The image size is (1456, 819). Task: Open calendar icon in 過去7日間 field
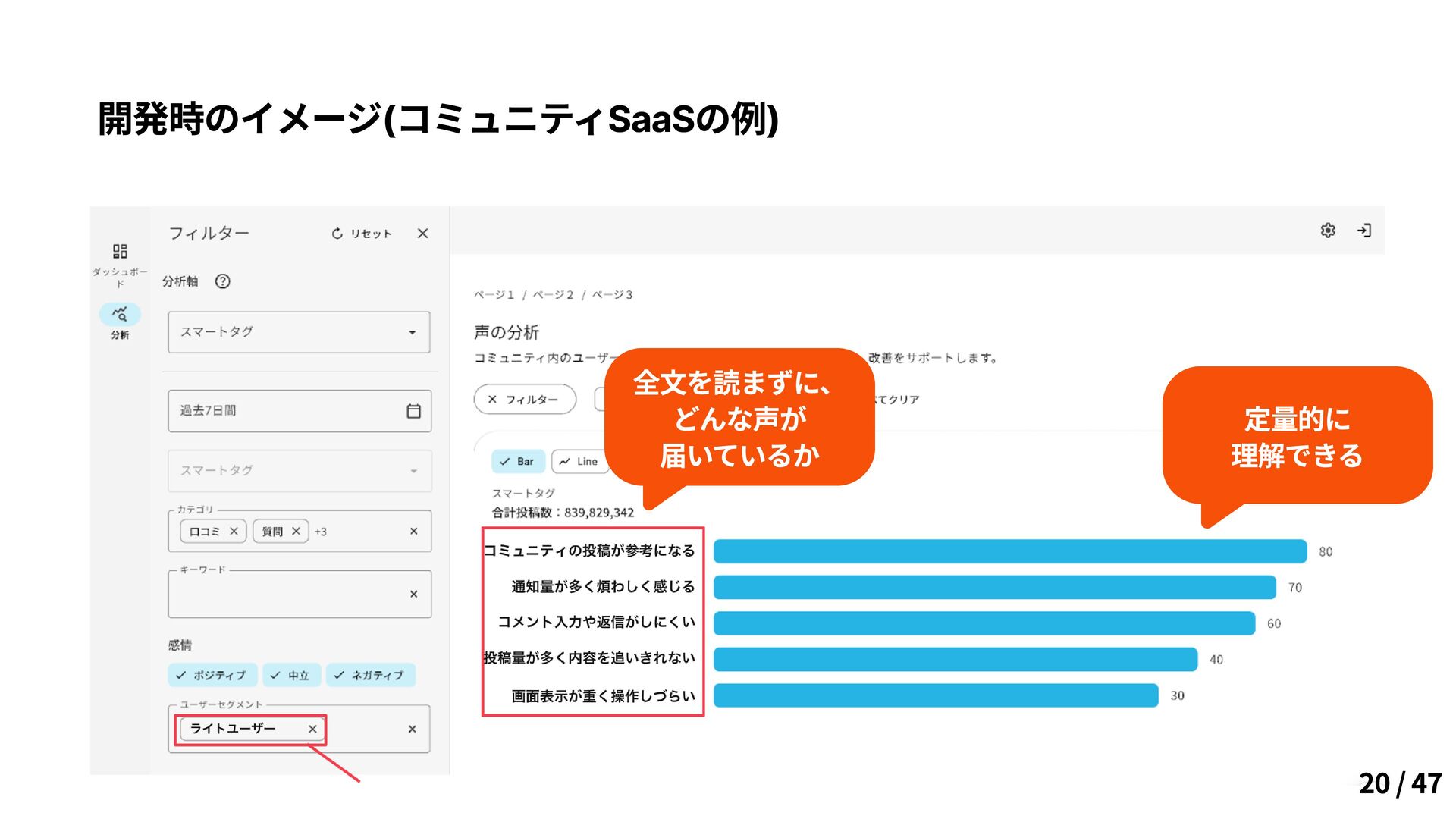(413, 411)
